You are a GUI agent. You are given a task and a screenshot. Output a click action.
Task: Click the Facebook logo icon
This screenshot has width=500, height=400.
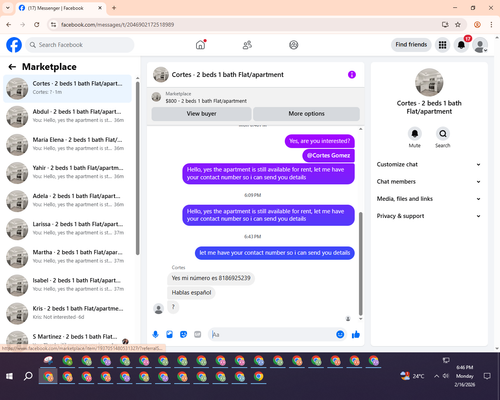pos(14,45)
